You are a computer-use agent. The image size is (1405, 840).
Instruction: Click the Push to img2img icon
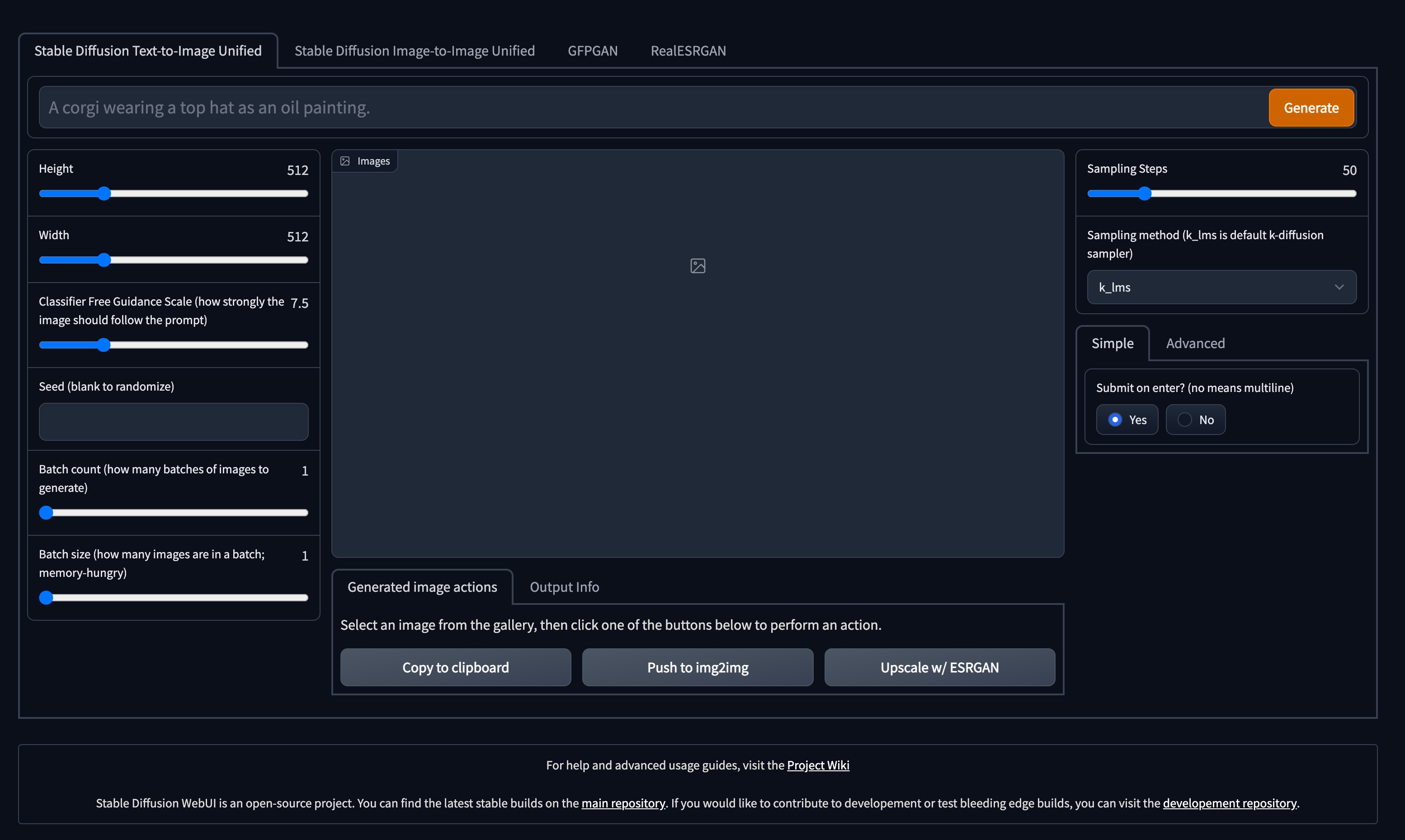click(x=697, y=667)
